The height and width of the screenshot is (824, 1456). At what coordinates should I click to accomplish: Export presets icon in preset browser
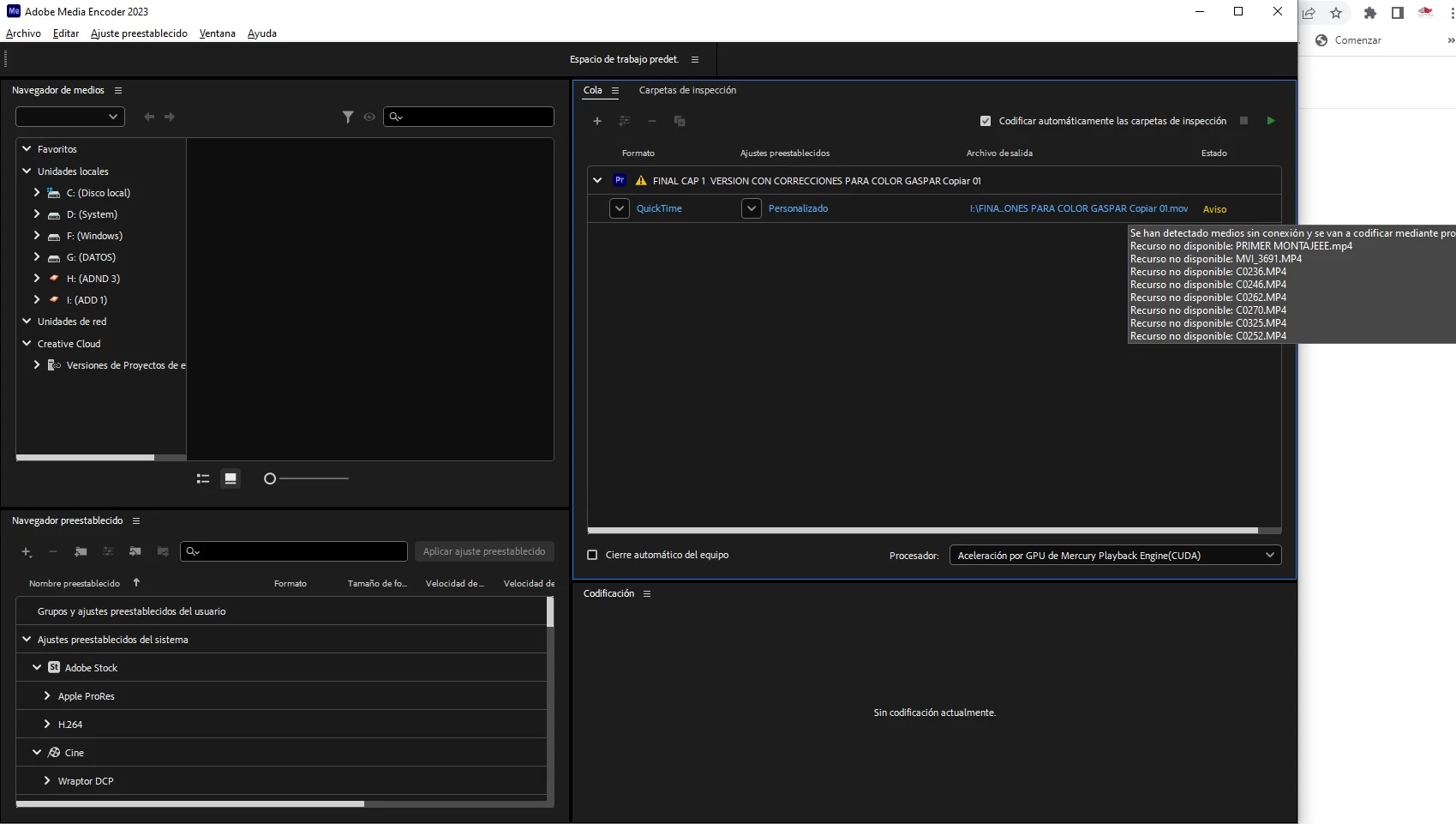point(163,551)
